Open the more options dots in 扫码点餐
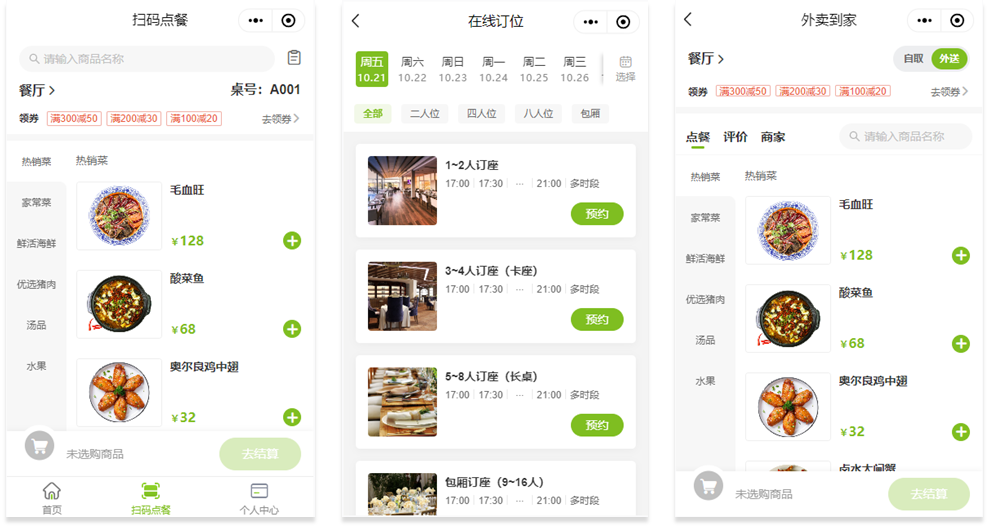The image size is (989, 528). (x=255, y=21)
